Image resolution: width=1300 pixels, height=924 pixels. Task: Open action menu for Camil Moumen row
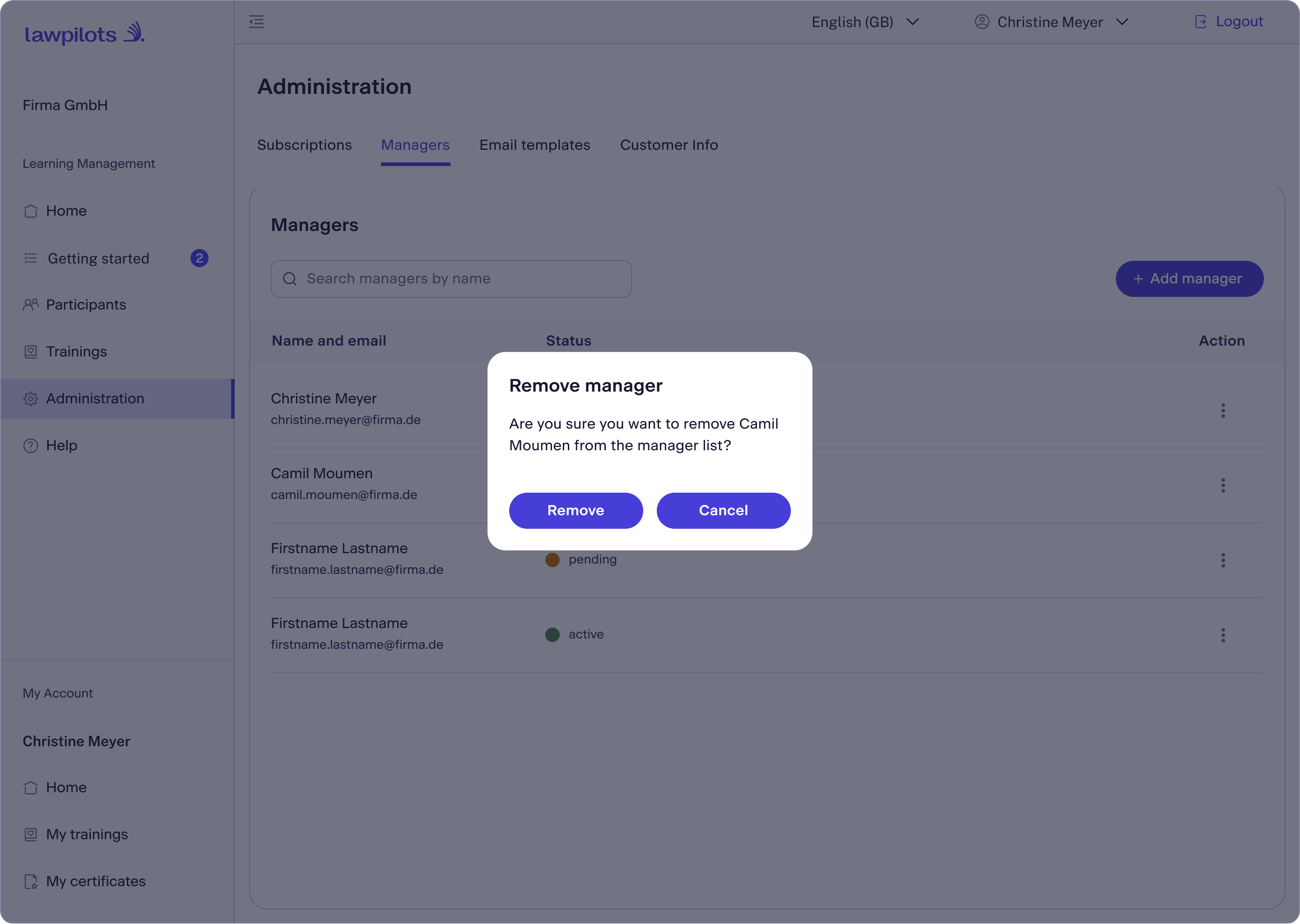[x=1223, y=485]
